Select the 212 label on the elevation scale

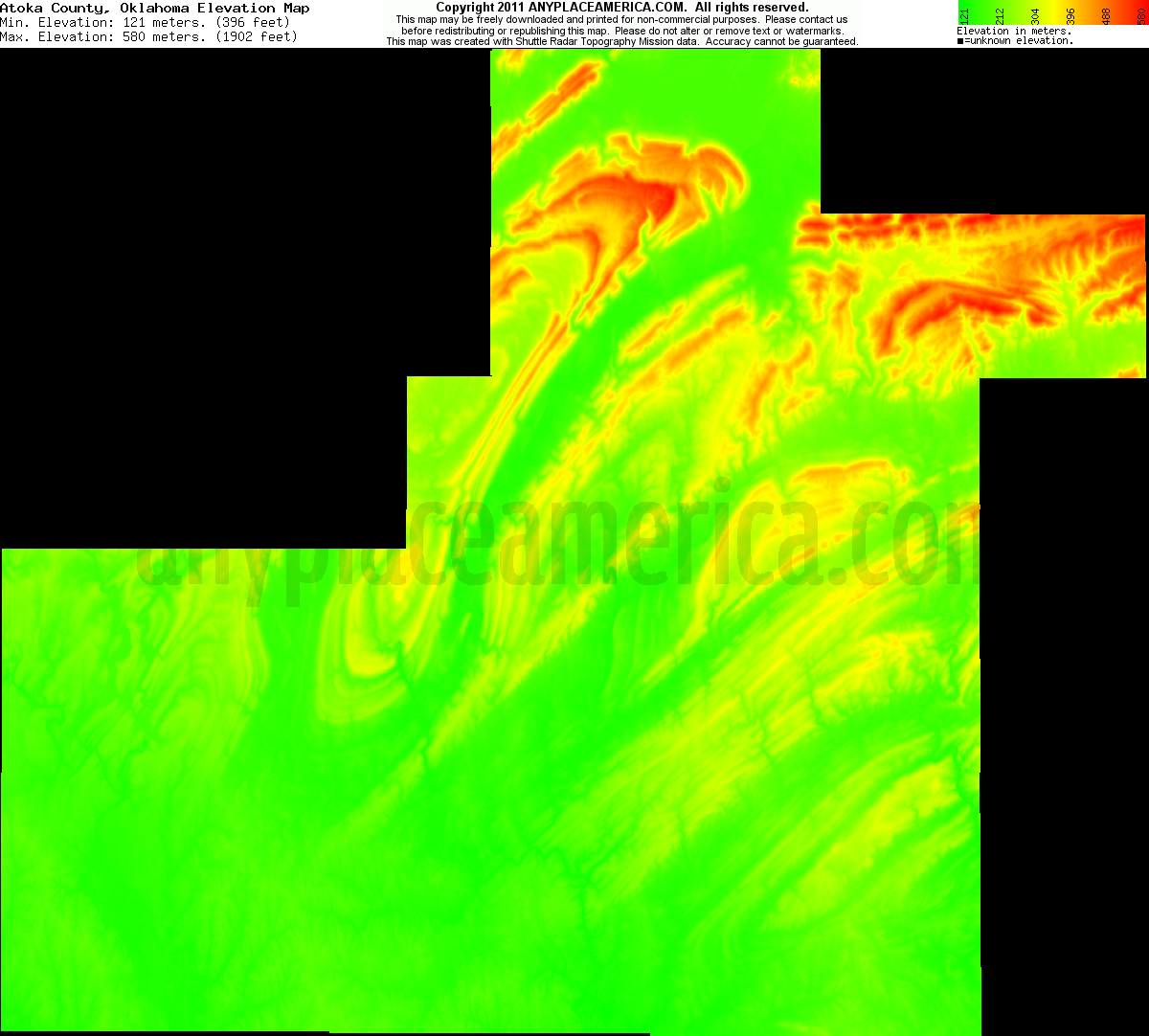[x=999, y=16]
